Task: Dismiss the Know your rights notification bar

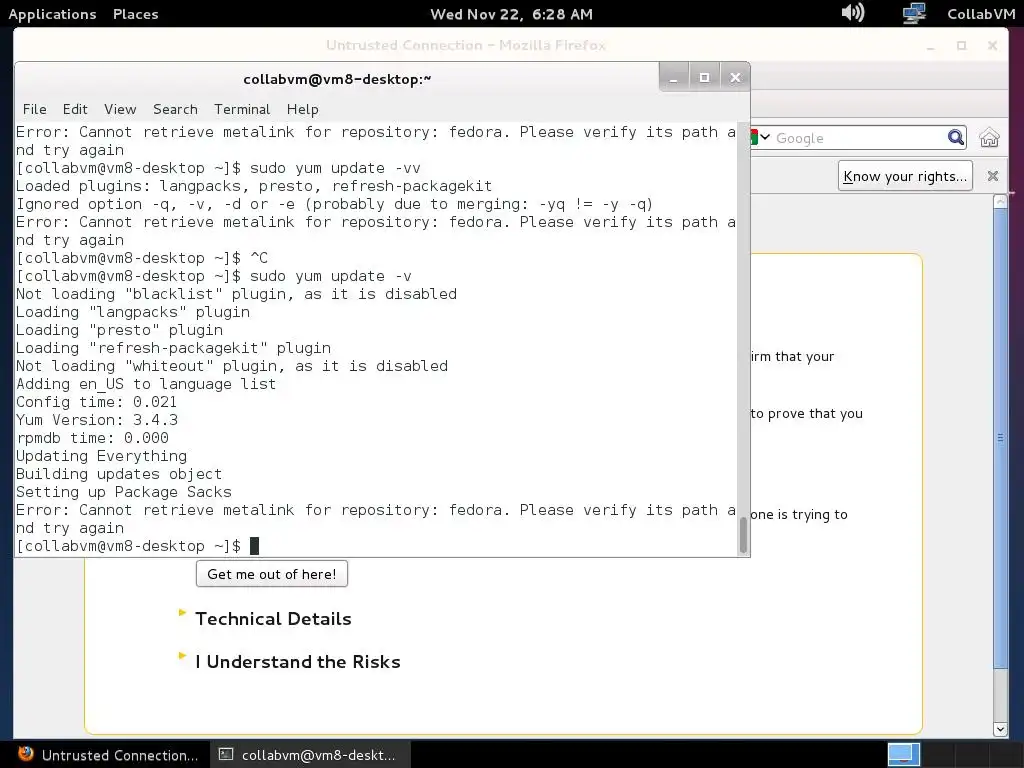Action: click(x=993, y=176)
